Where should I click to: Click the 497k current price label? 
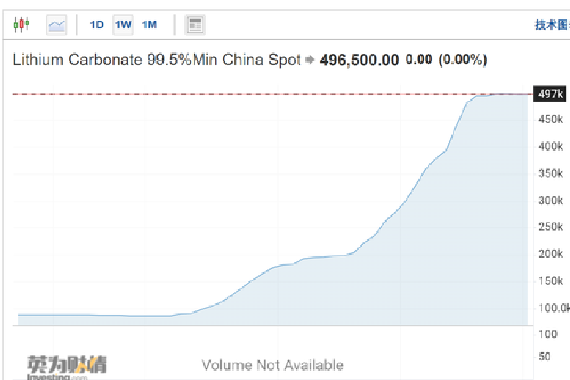point(550,94)
